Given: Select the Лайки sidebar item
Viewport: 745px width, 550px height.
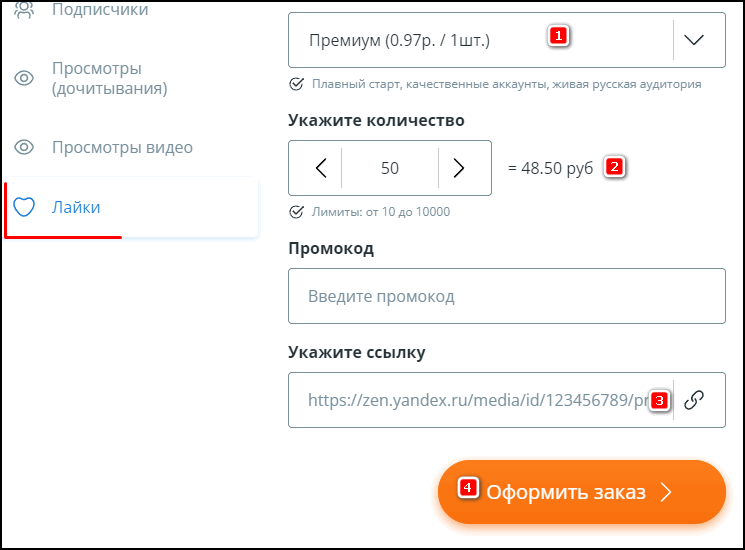Looking at the screenshot, I should click(x=76, y=208).
